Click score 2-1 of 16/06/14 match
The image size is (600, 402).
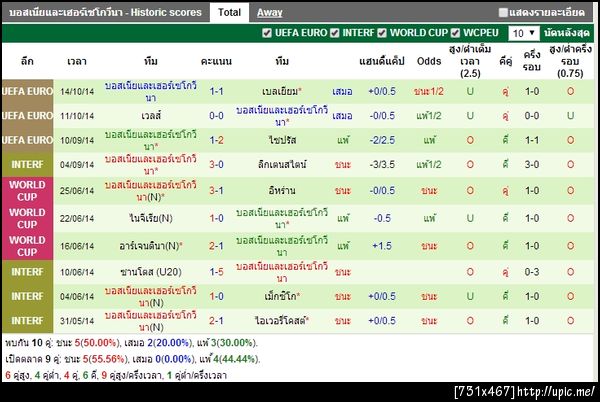(216, 246)
